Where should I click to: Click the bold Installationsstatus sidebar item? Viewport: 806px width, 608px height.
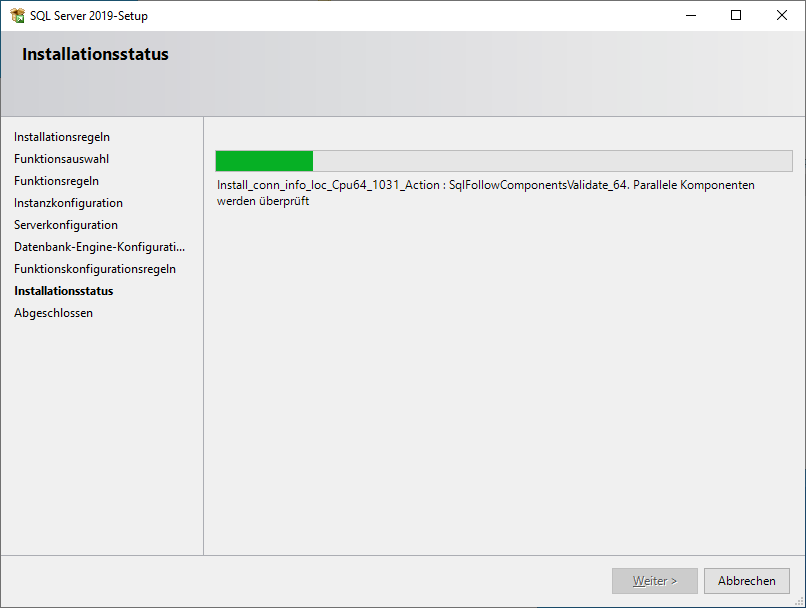tap(64, 291)
